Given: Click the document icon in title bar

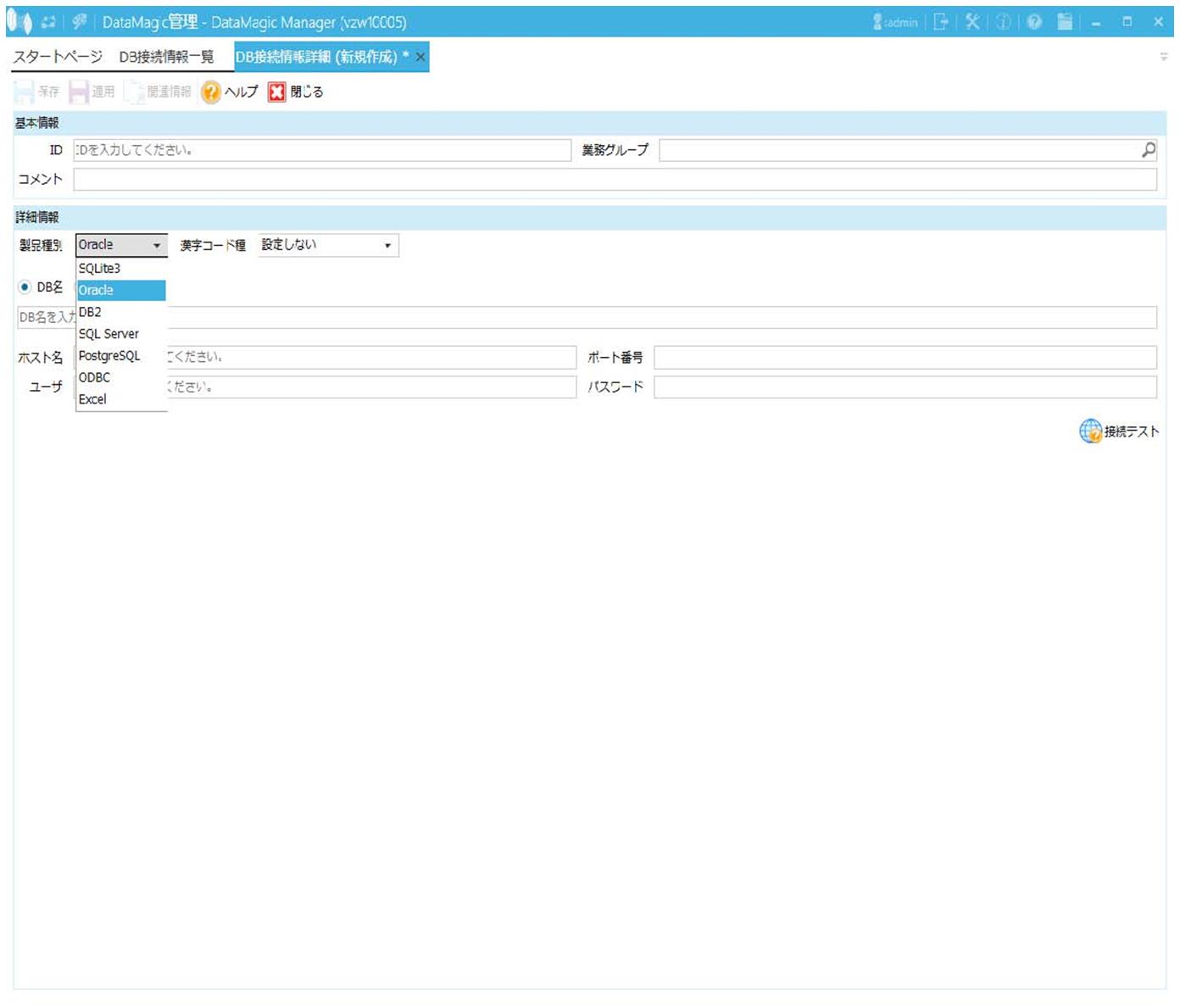Looking at the screenshot, I should pos(1065,22).
